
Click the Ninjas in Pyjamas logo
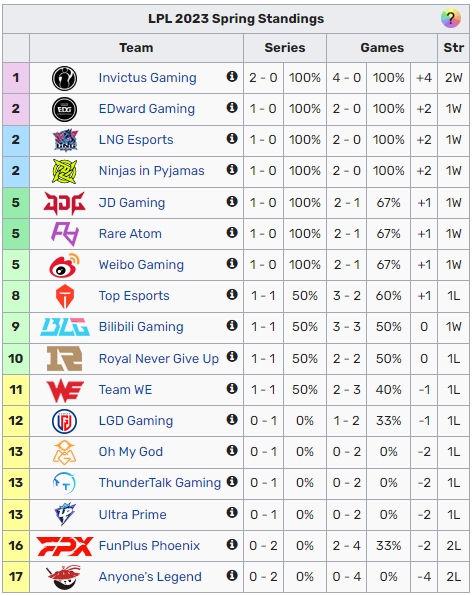[64, 171]
